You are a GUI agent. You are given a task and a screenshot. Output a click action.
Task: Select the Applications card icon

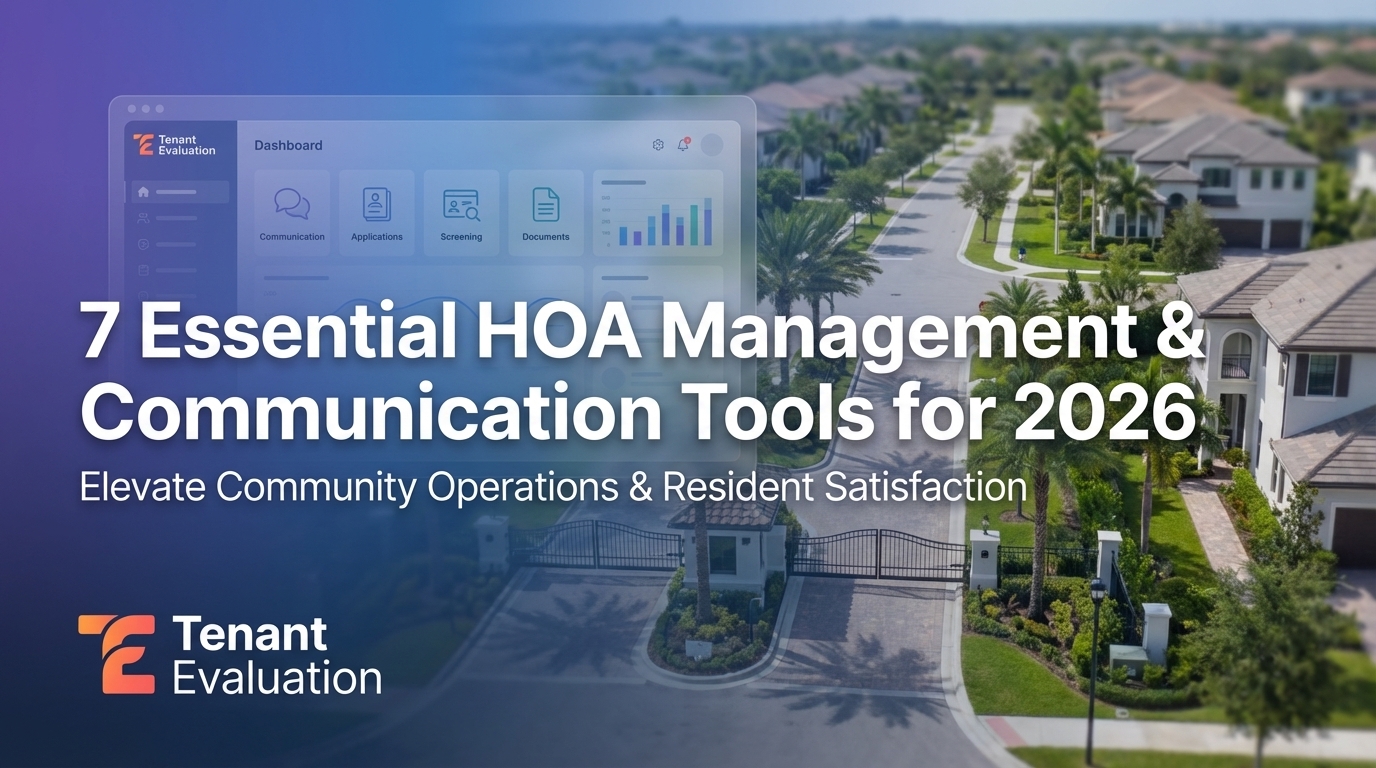click(x=376, y=206)
